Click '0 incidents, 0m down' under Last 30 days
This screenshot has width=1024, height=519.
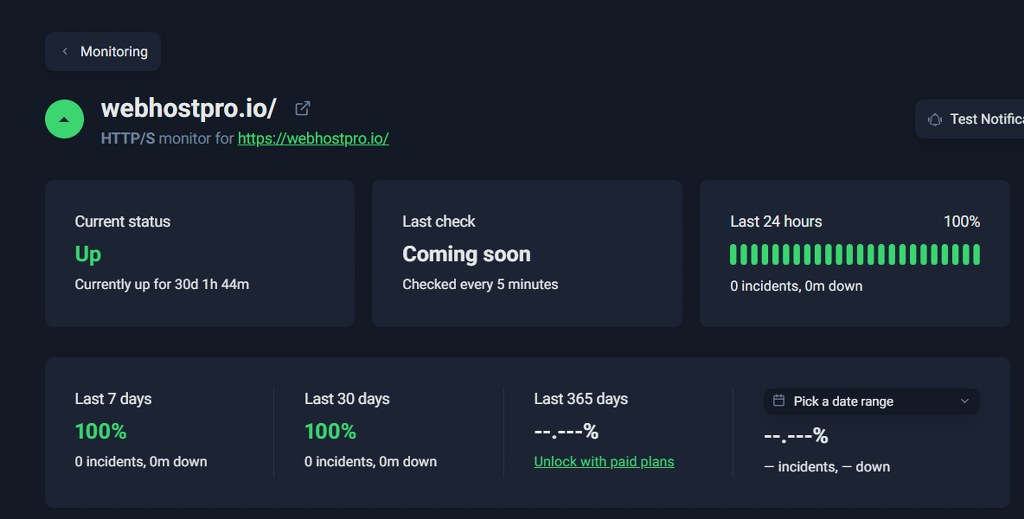[x=370, y=462]
